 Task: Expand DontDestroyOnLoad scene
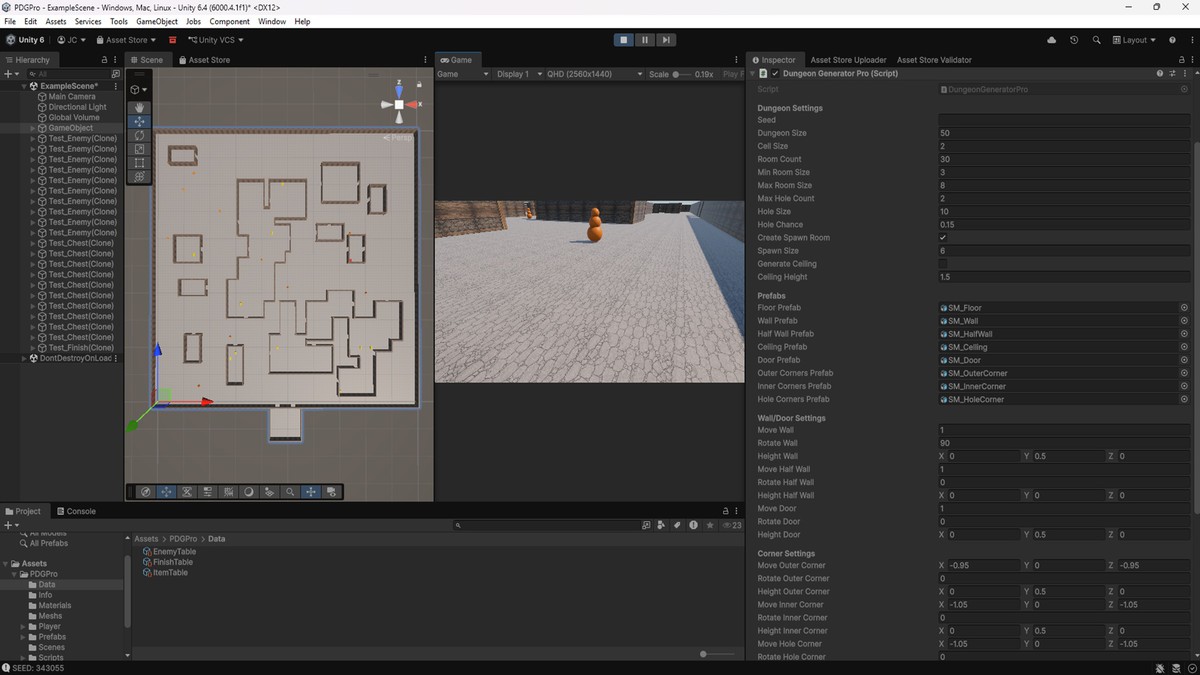coord(24,358)
